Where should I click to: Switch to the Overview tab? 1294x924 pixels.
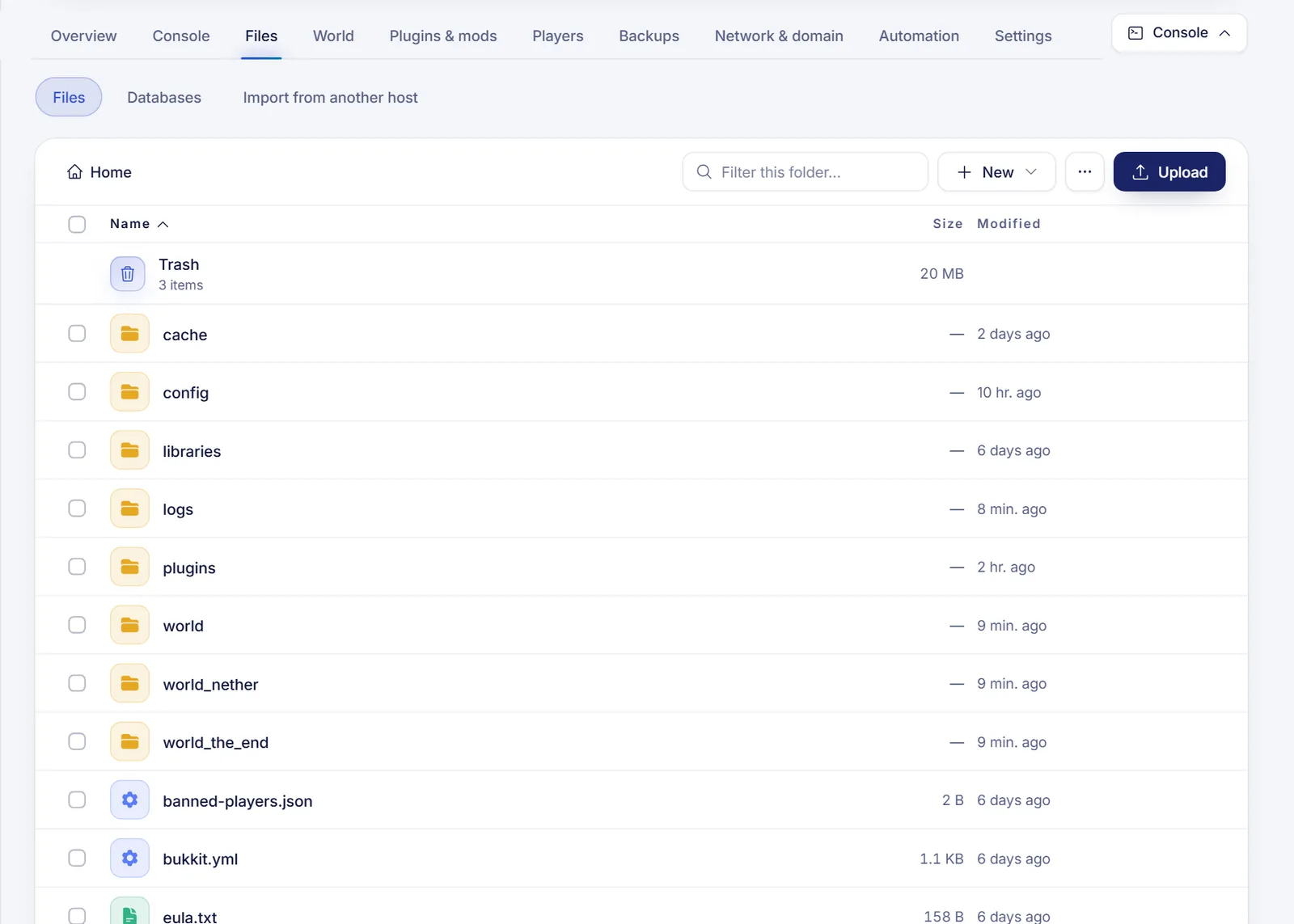tap(83, 36)
